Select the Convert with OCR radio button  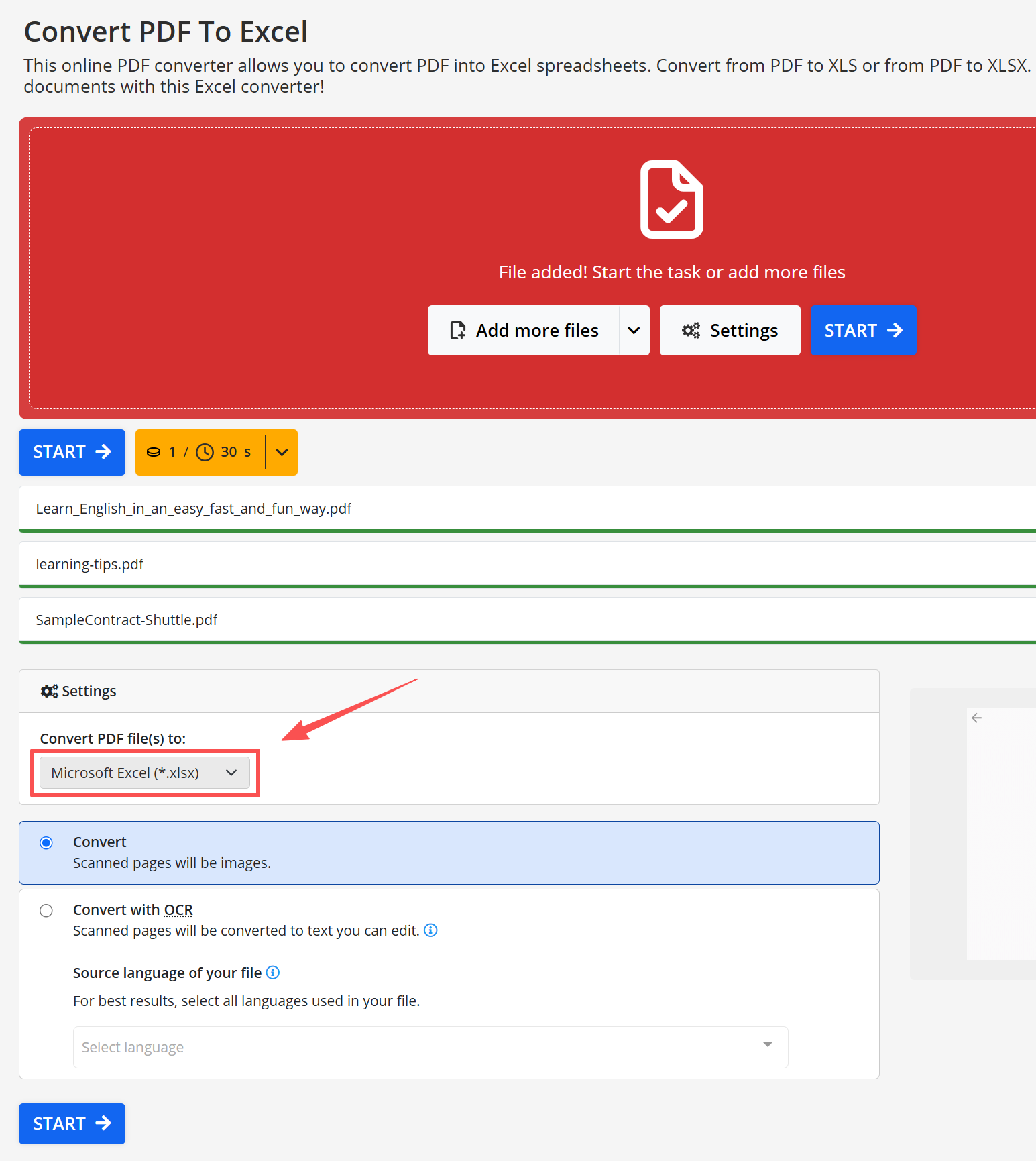point(46,911)
